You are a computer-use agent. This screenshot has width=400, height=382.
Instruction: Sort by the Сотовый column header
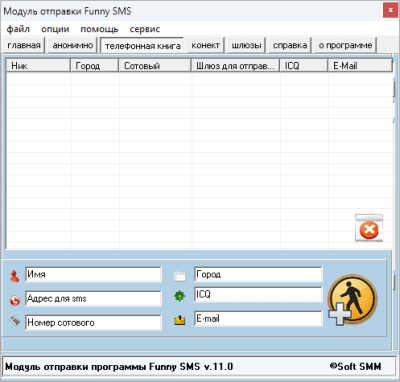tap(155, 66)
